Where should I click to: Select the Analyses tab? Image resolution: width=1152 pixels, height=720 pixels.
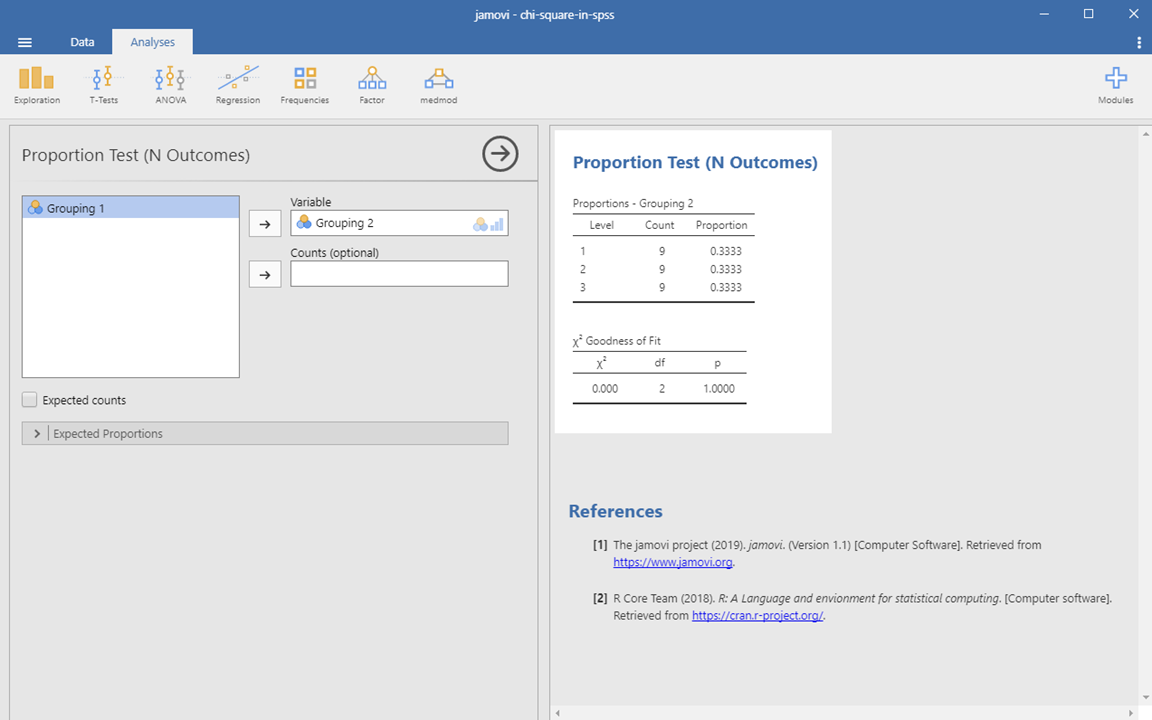[152, 42]
